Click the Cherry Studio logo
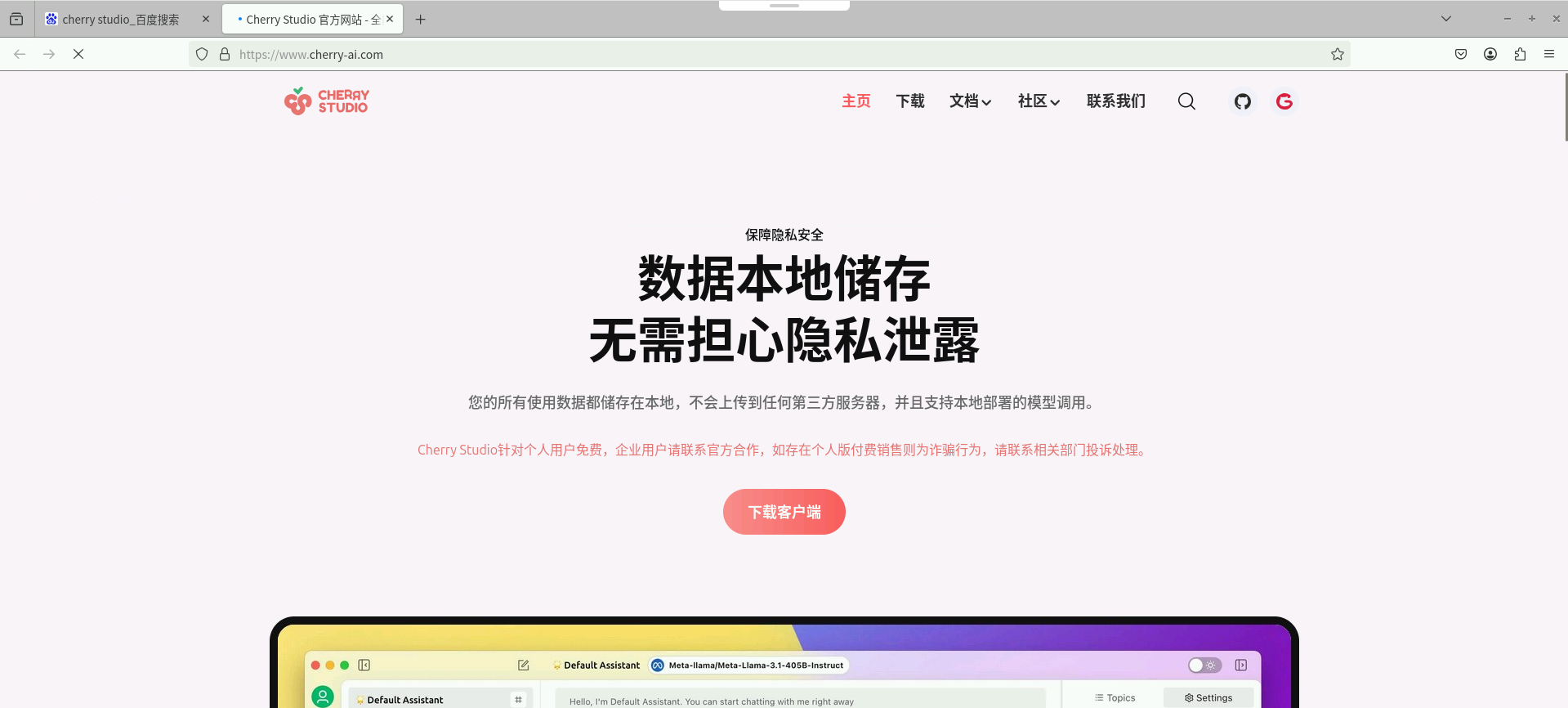 (x=327, y=101)
